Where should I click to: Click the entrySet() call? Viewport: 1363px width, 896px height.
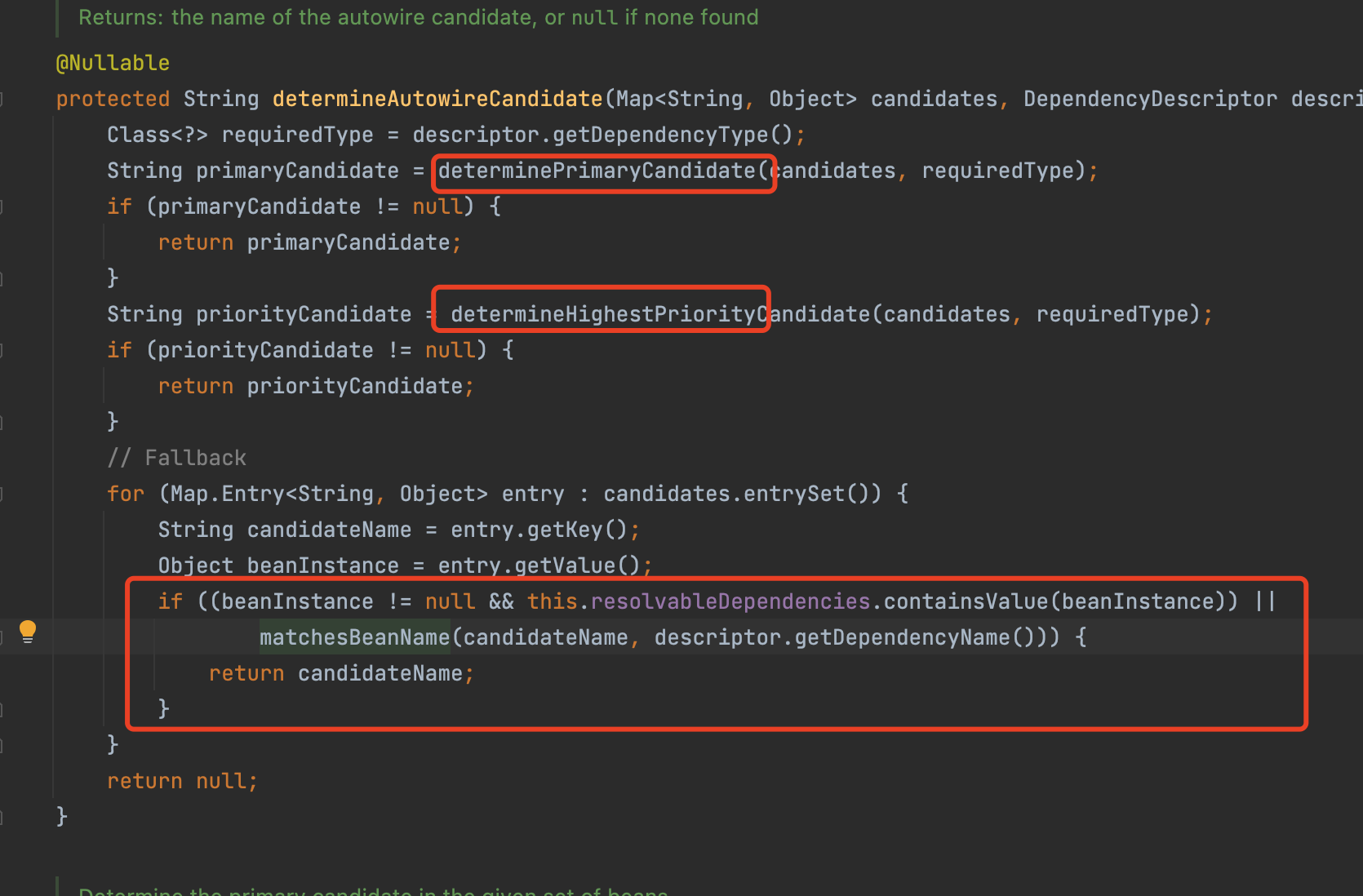806,494
